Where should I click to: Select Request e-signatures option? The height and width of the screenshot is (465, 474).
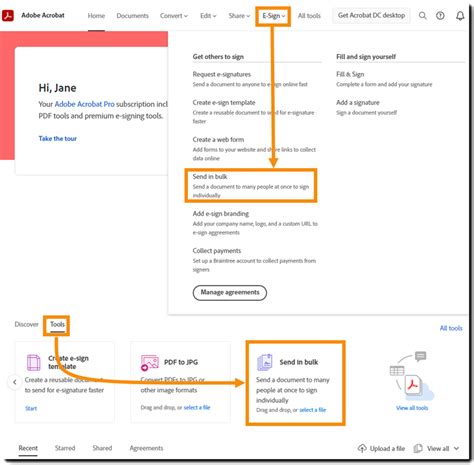pyautogui.click(x=222, y=74)
